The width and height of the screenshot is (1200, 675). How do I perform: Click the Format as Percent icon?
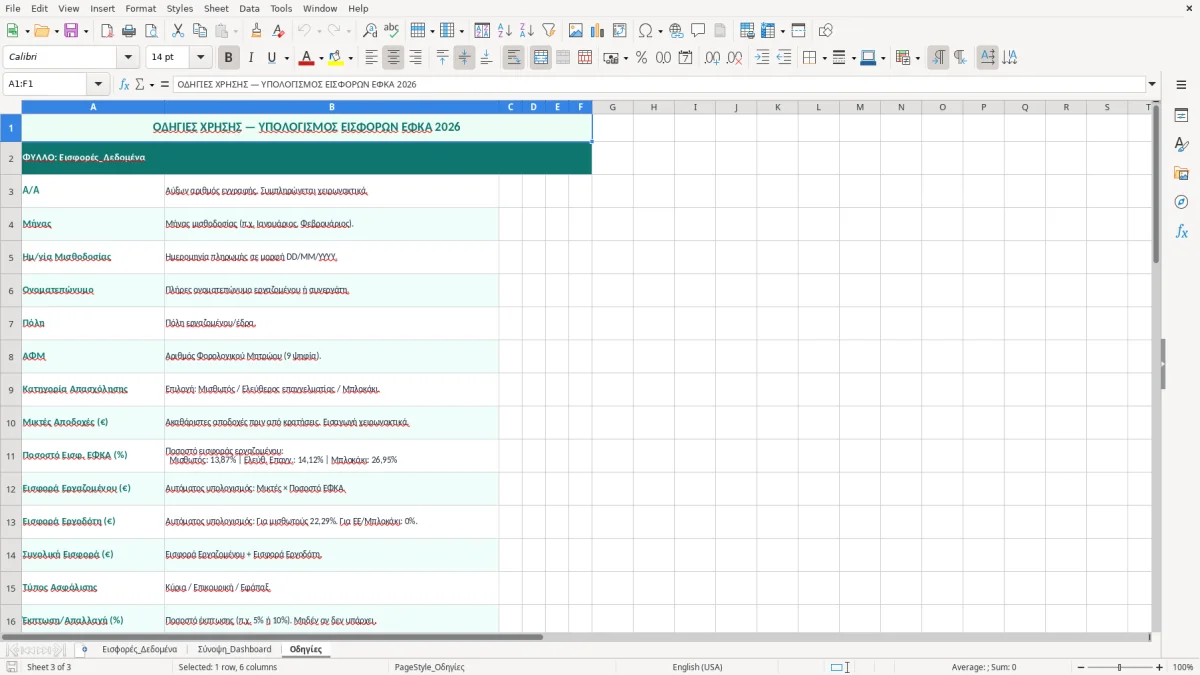[x=641, y=58]
